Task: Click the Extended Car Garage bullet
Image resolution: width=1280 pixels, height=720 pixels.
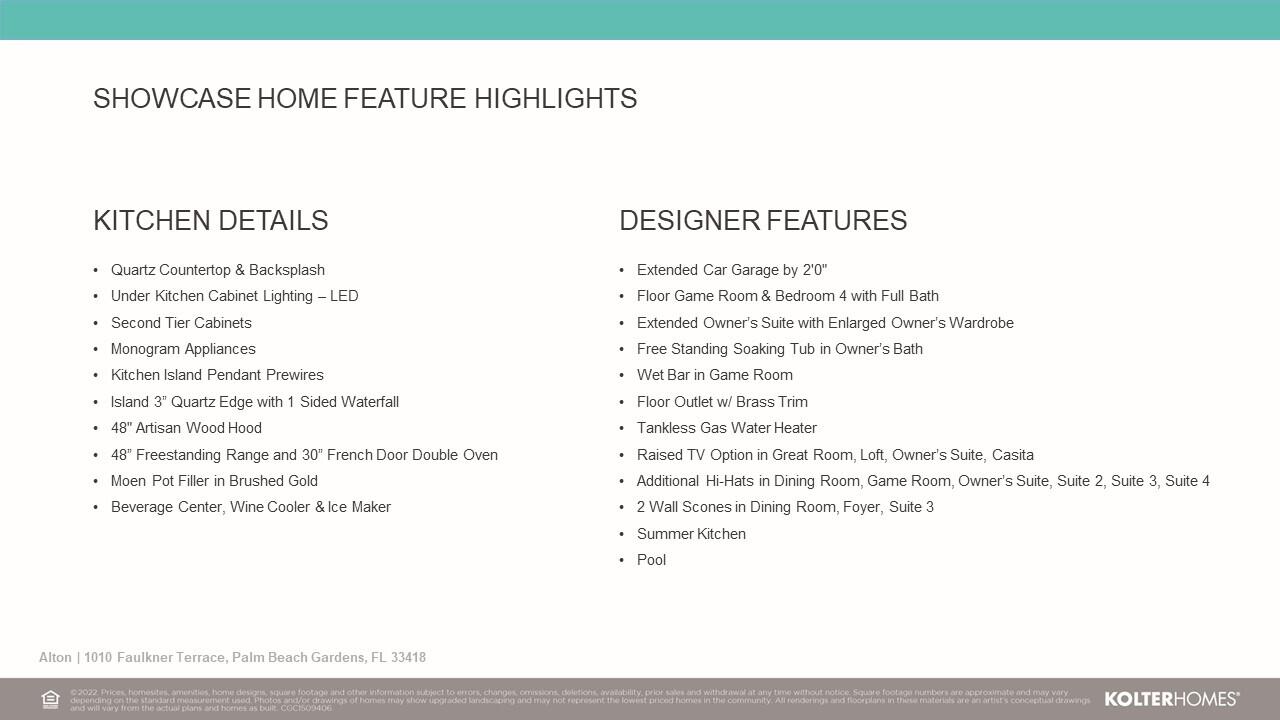Action: tap(731, 270)
